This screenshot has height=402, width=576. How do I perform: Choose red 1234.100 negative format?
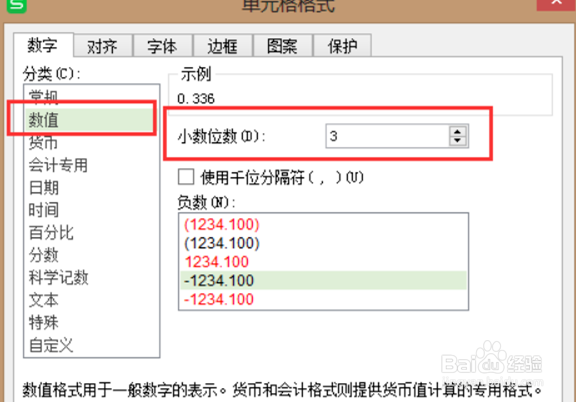(323, 262)
